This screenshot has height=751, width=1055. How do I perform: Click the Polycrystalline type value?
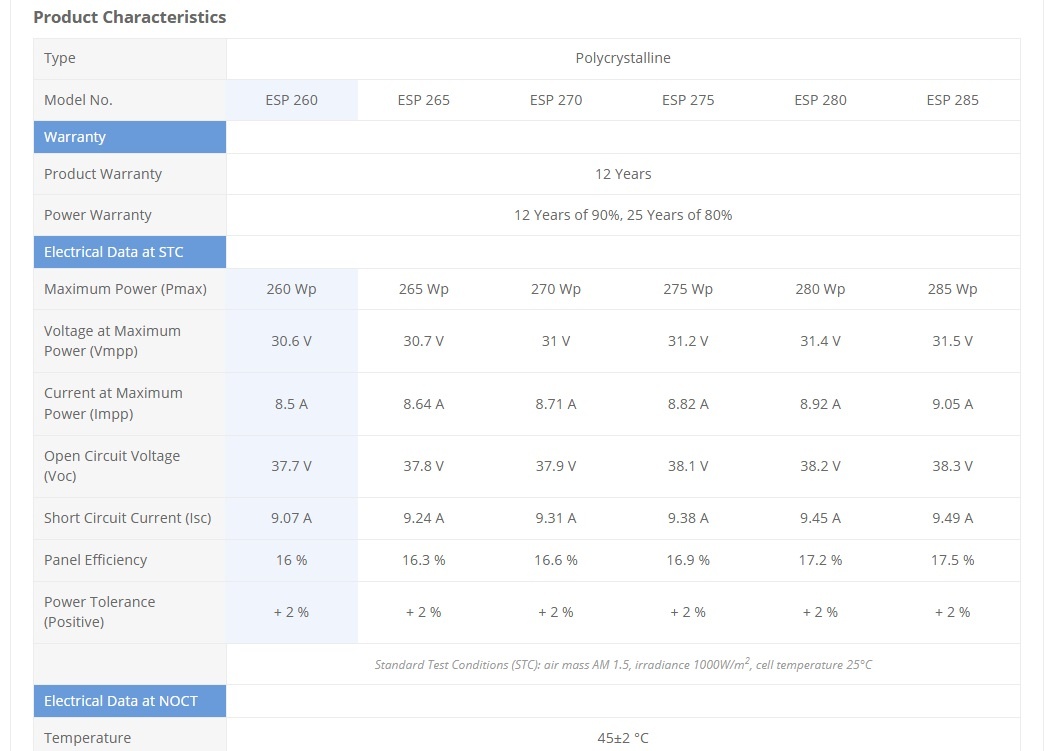click(623, 58)
